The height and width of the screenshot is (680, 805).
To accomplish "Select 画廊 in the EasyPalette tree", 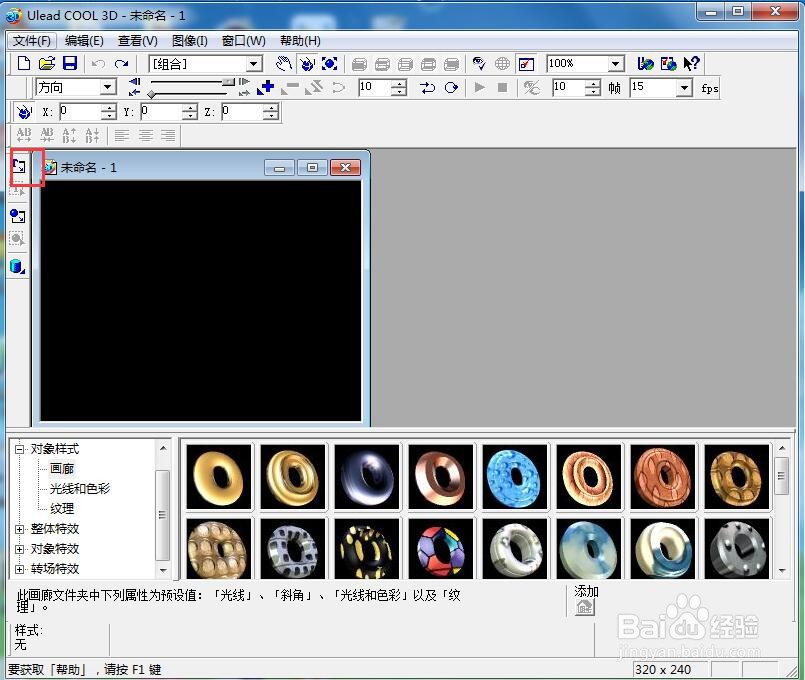I will tap(62, 469).
